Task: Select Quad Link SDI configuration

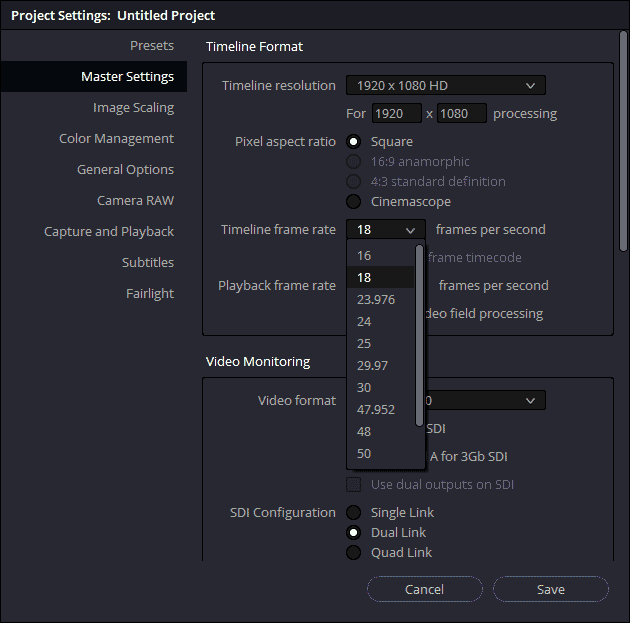Action: click(x=354, y=553)
